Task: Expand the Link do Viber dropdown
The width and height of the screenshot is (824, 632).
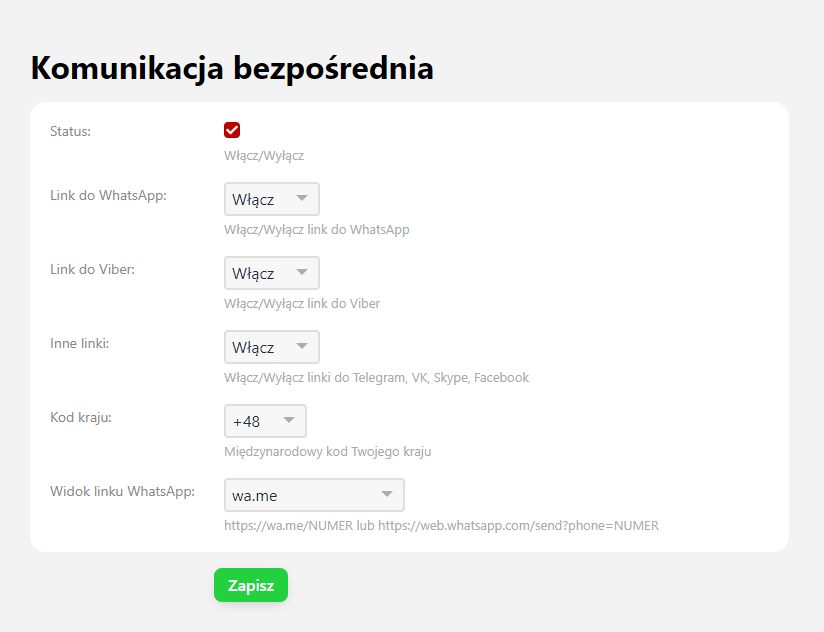Action: point(271,273)
